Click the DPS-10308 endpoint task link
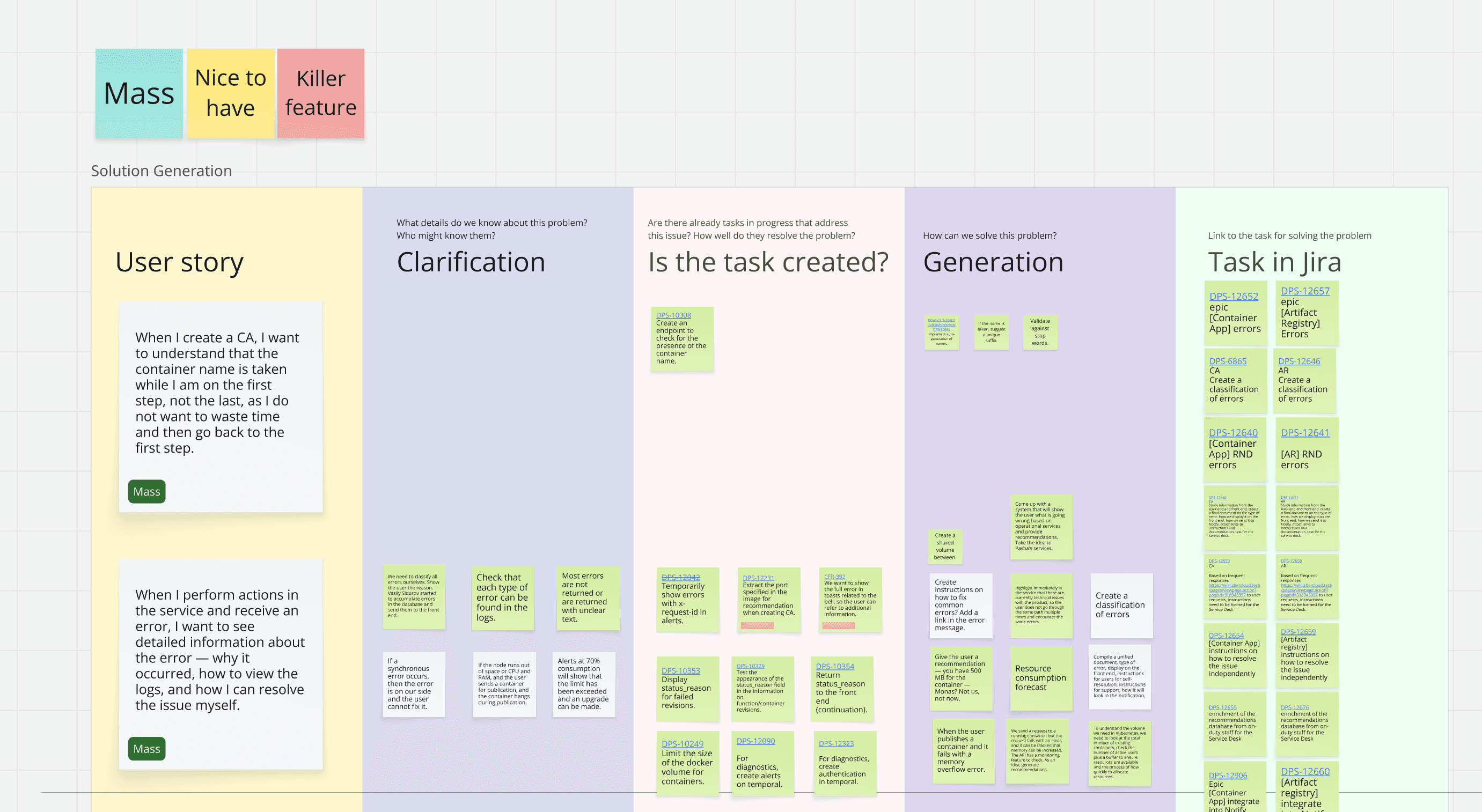The height and width of the screenshot is (812, 1482). (673, 315)
